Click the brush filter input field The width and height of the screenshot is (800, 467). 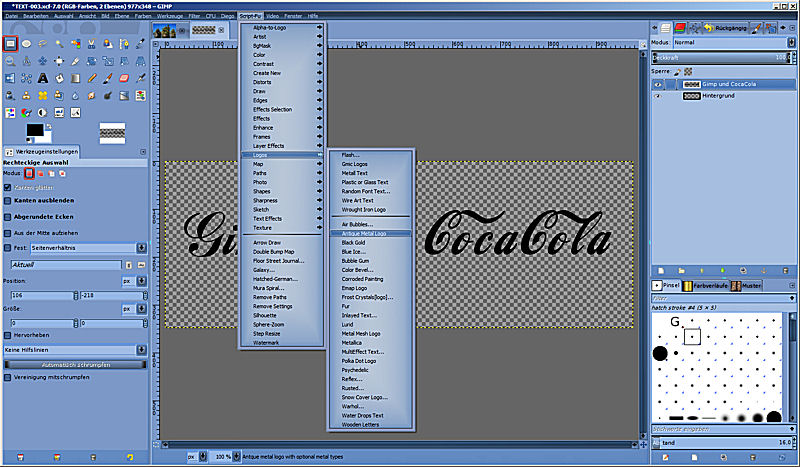coord(723,298)
